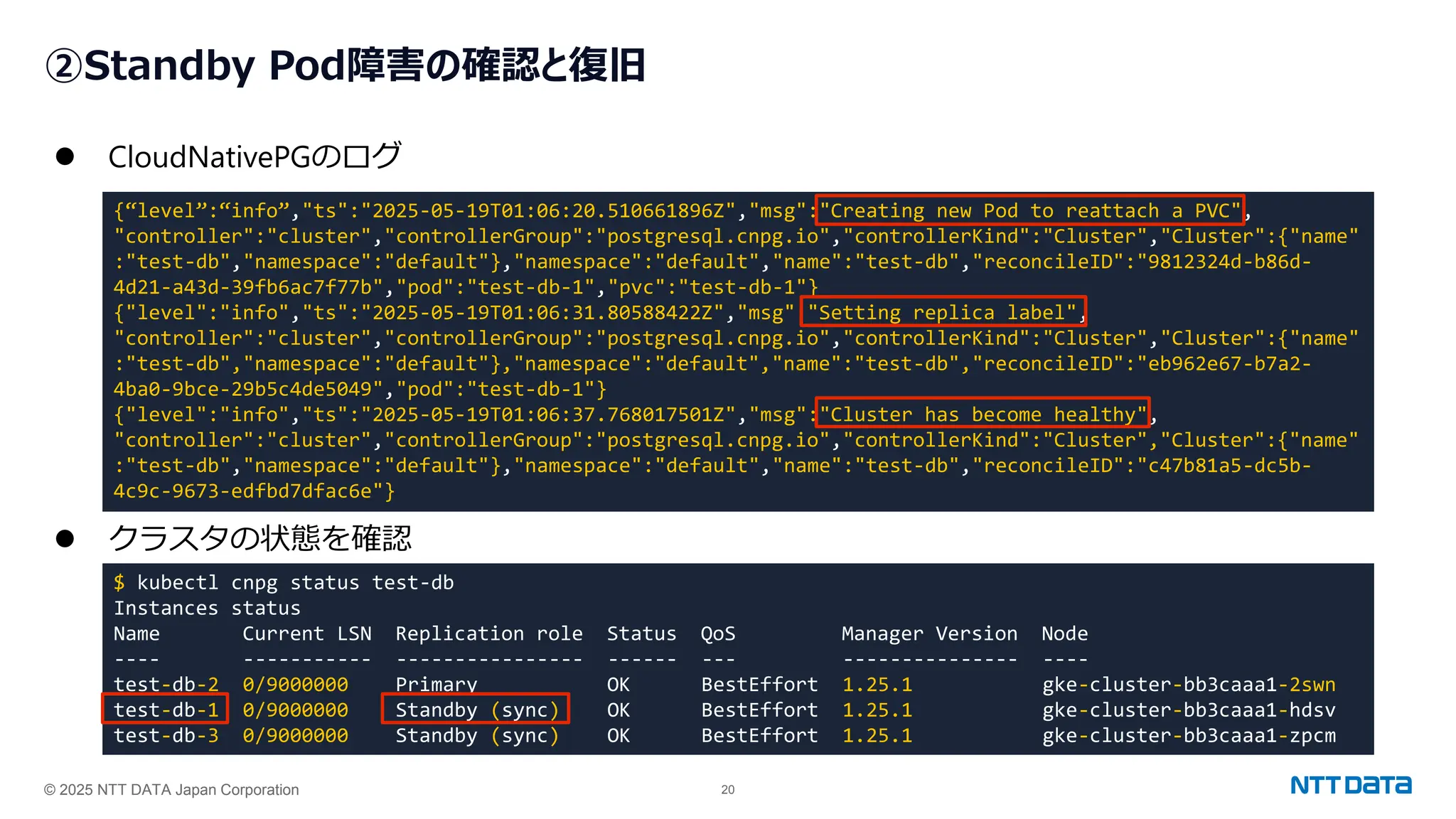Click highlighted "Creating new Pod to reattach a PVC"
1456x819 pixels.
tap(1029, 210)
